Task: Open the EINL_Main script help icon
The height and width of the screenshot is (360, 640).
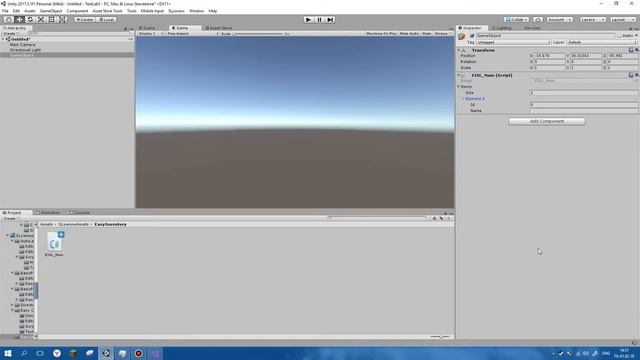Action: [631, 75]
